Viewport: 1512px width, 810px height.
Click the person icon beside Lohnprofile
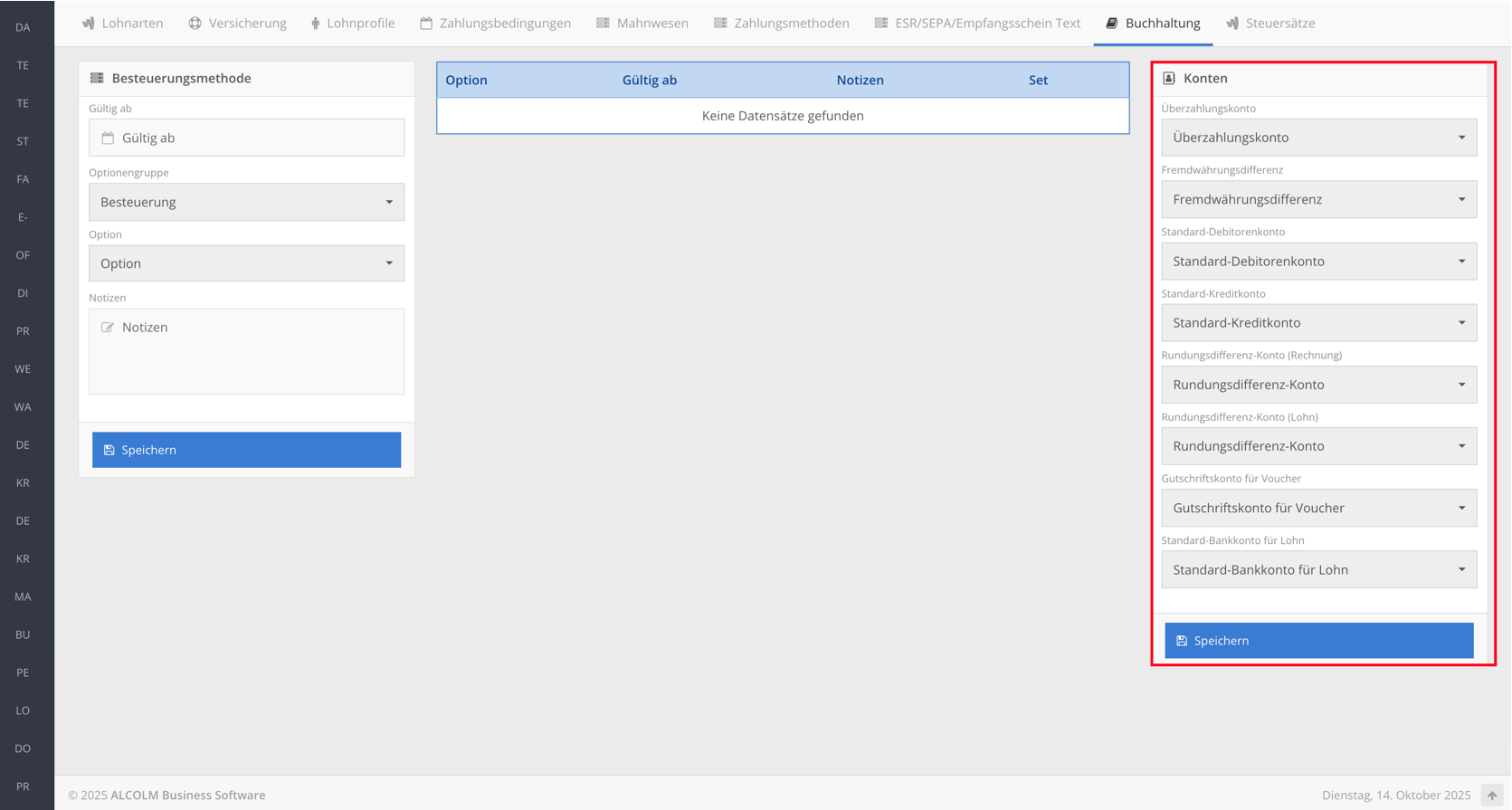click(x=315, y=24)
